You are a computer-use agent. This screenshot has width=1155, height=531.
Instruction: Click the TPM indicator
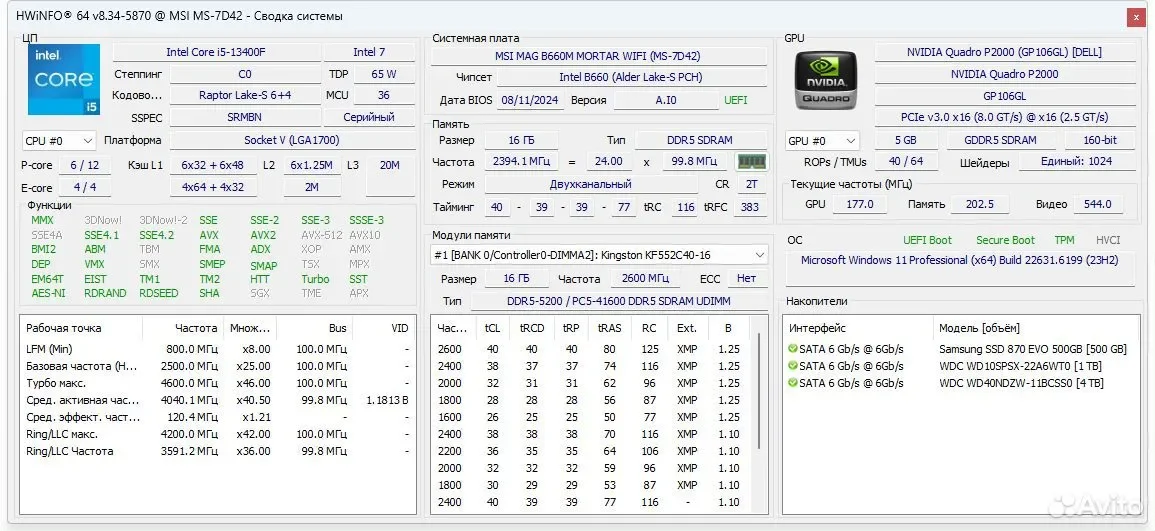tap(1064, 240)
